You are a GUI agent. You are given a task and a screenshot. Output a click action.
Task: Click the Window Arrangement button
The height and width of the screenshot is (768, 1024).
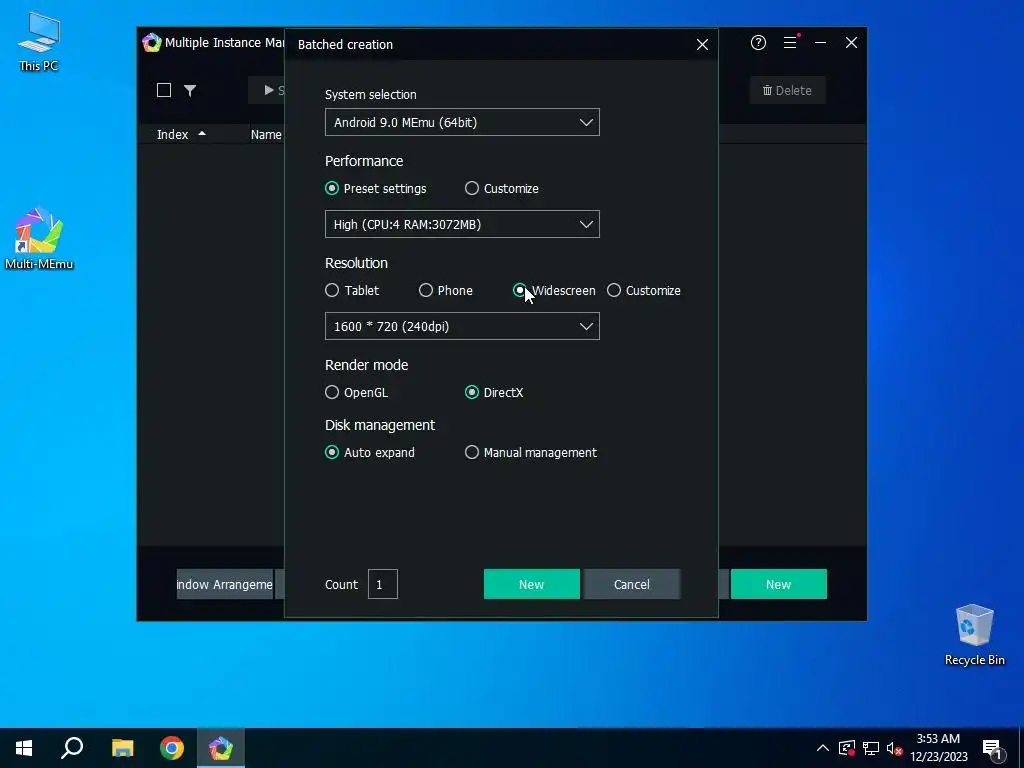[x=225, y=584]
